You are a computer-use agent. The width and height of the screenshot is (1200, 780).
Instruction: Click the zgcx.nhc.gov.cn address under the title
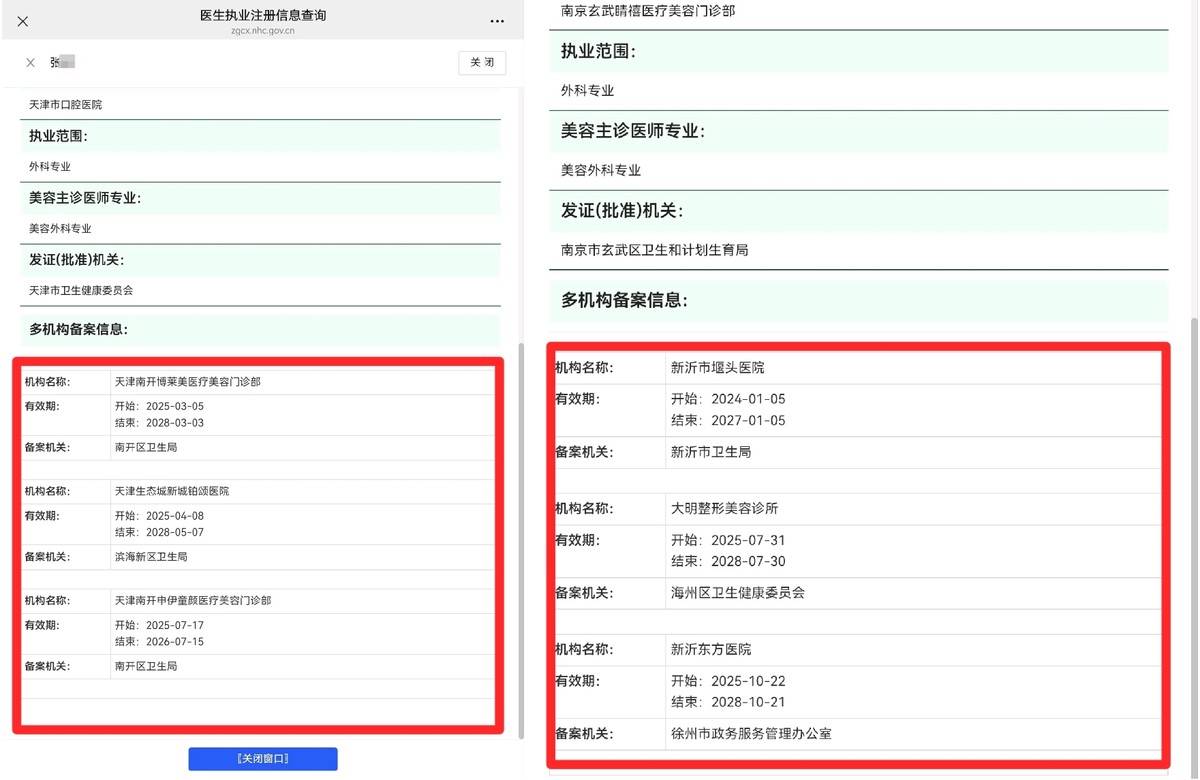[x=262, y=31]
